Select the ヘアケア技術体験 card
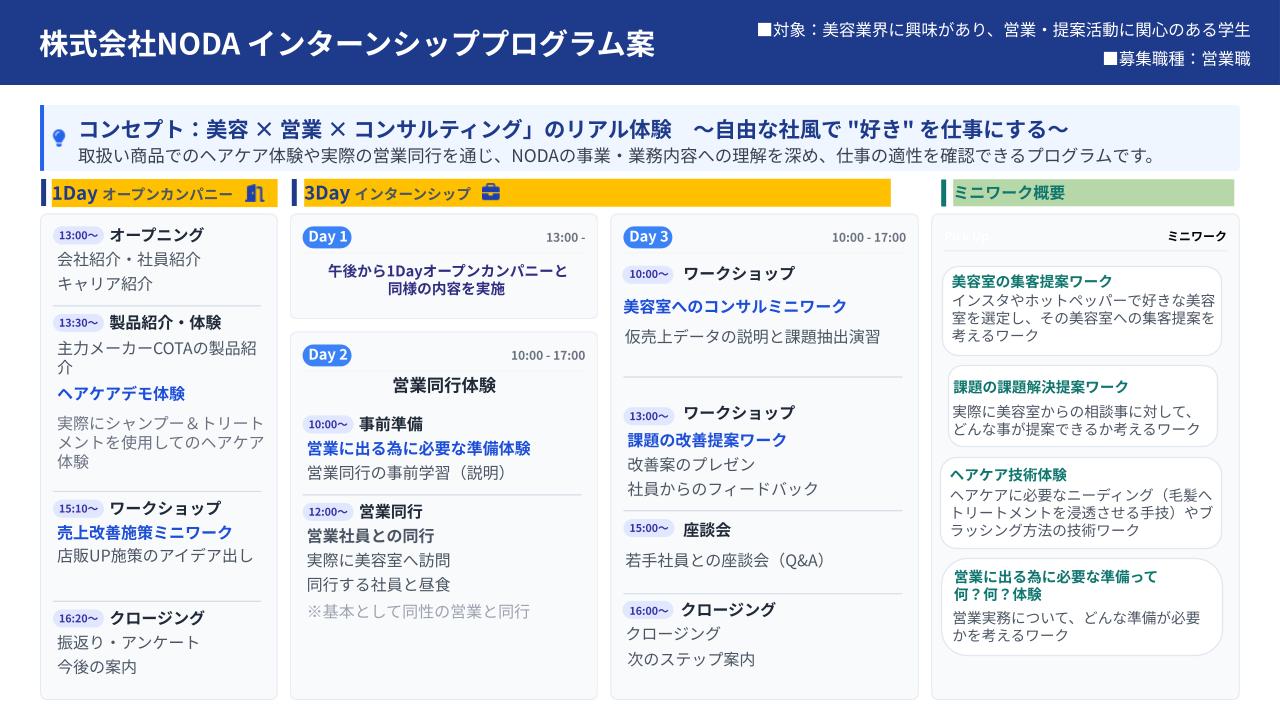 click(x=1081, y=503)
